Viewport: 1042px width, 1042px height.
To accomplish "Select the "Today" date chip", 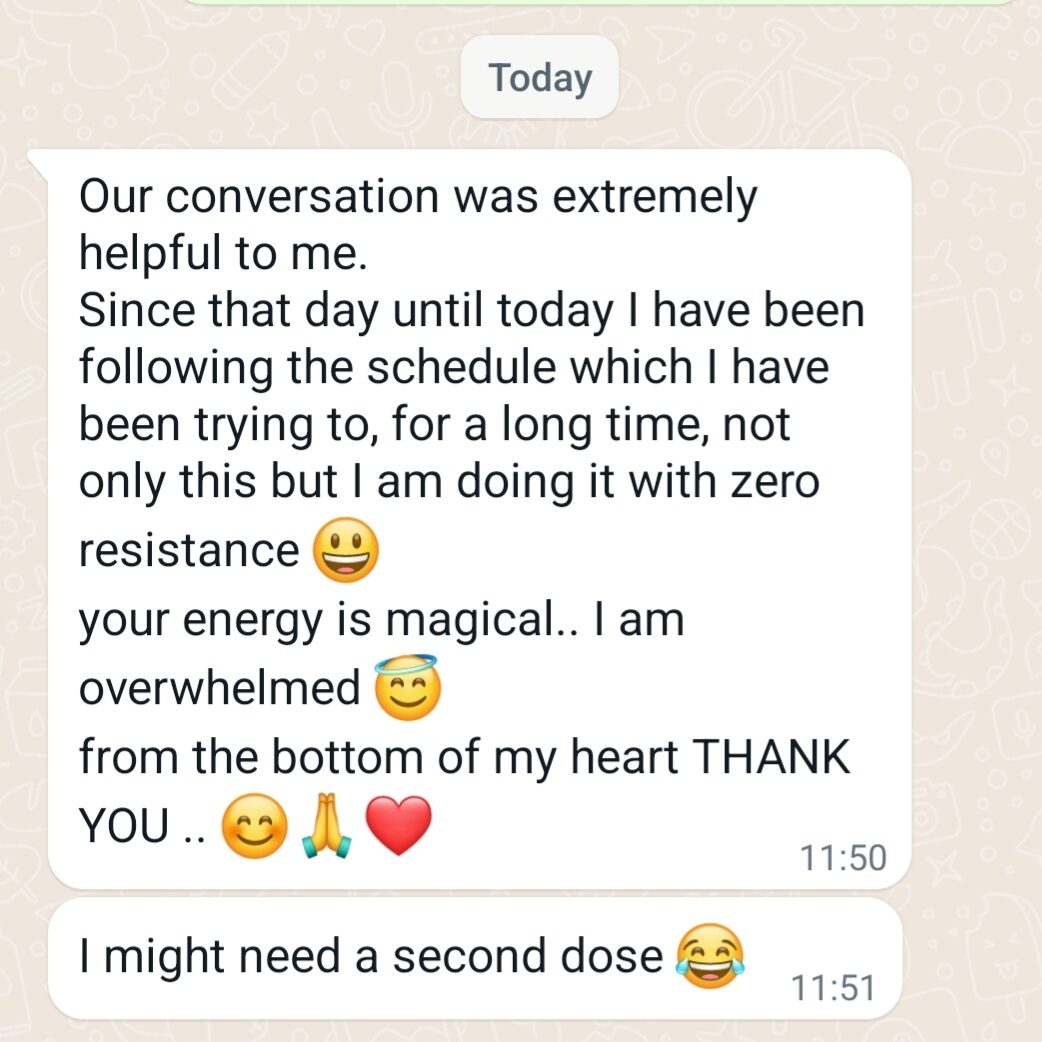I will [x=540, y=77].
